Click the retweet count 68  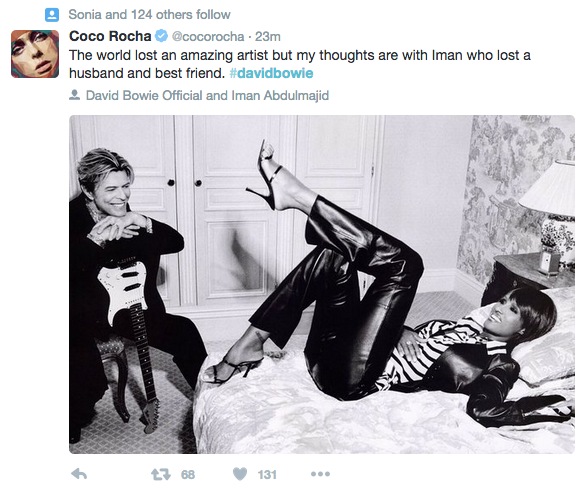point(188,474)
